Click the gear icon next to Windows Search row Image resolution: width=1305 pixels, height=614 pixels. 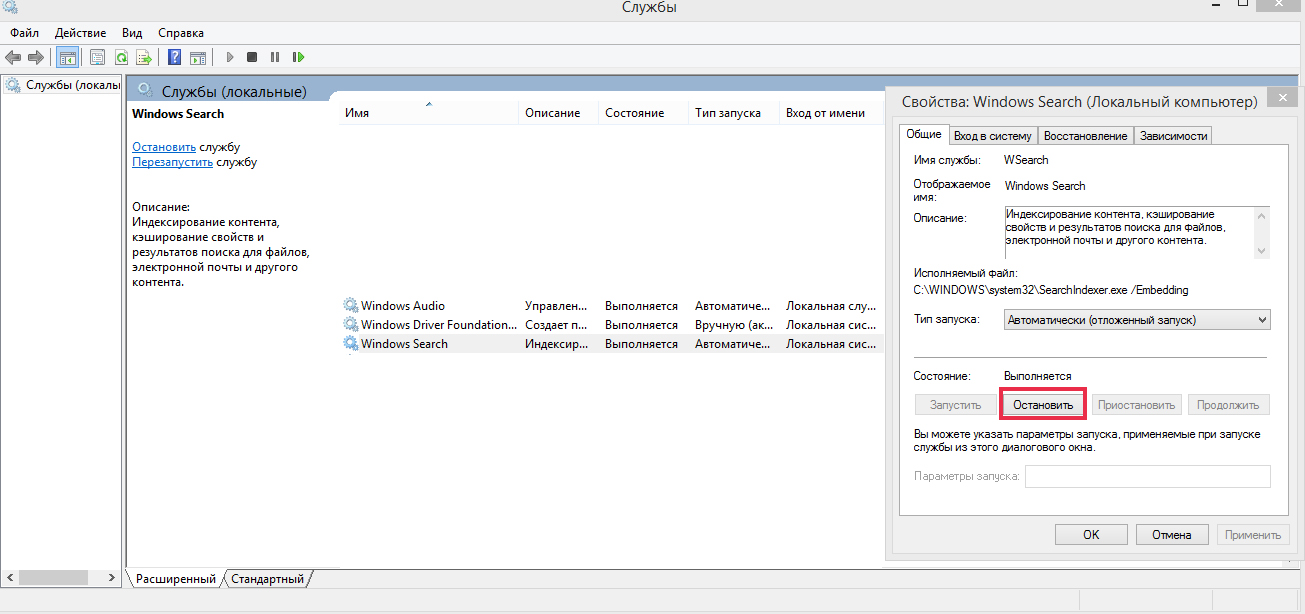(350, 344)
